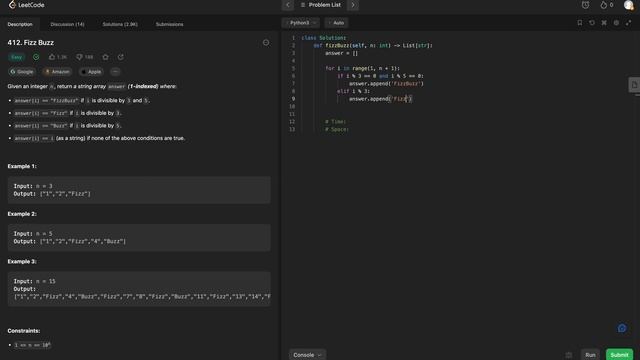Viewport: 640px width, 360px height.
Task: Select the Google company tag
Action: pos(22,72)
